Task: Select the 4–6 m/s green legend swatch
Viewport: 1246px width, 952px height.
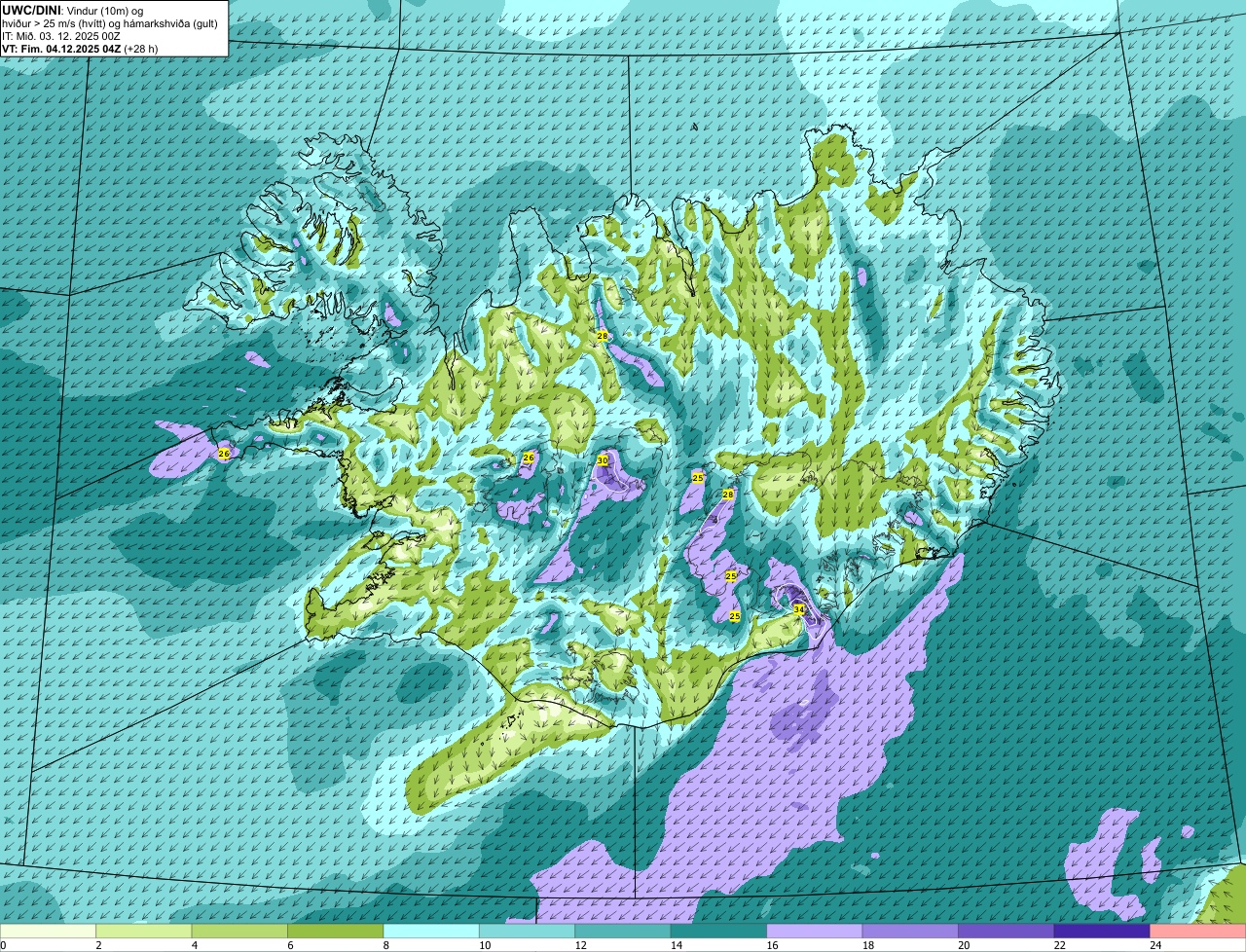Action: (240, 932)
